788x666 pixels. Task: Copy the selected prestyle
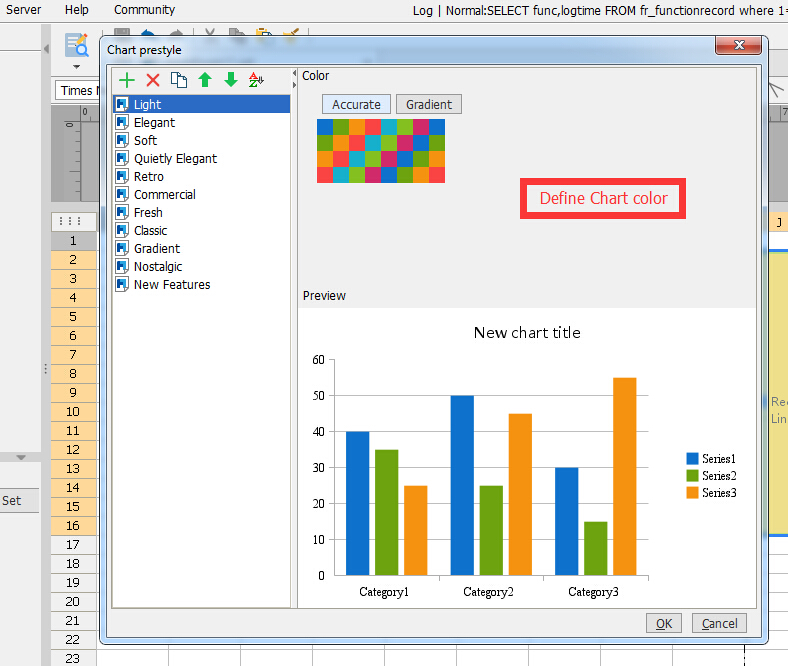[178, 80]
